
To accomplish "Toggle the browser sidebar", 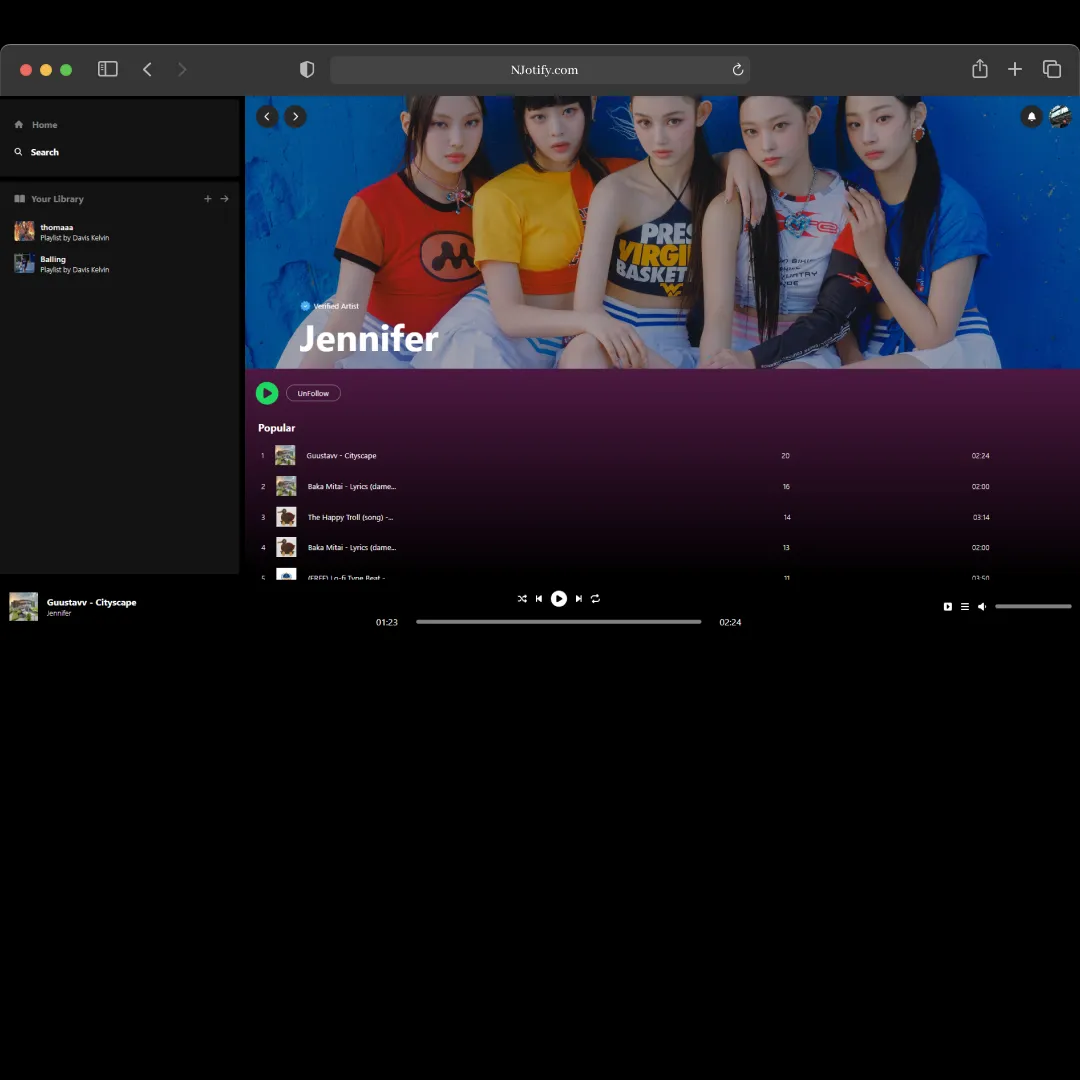I will click(x=107, y=69).
